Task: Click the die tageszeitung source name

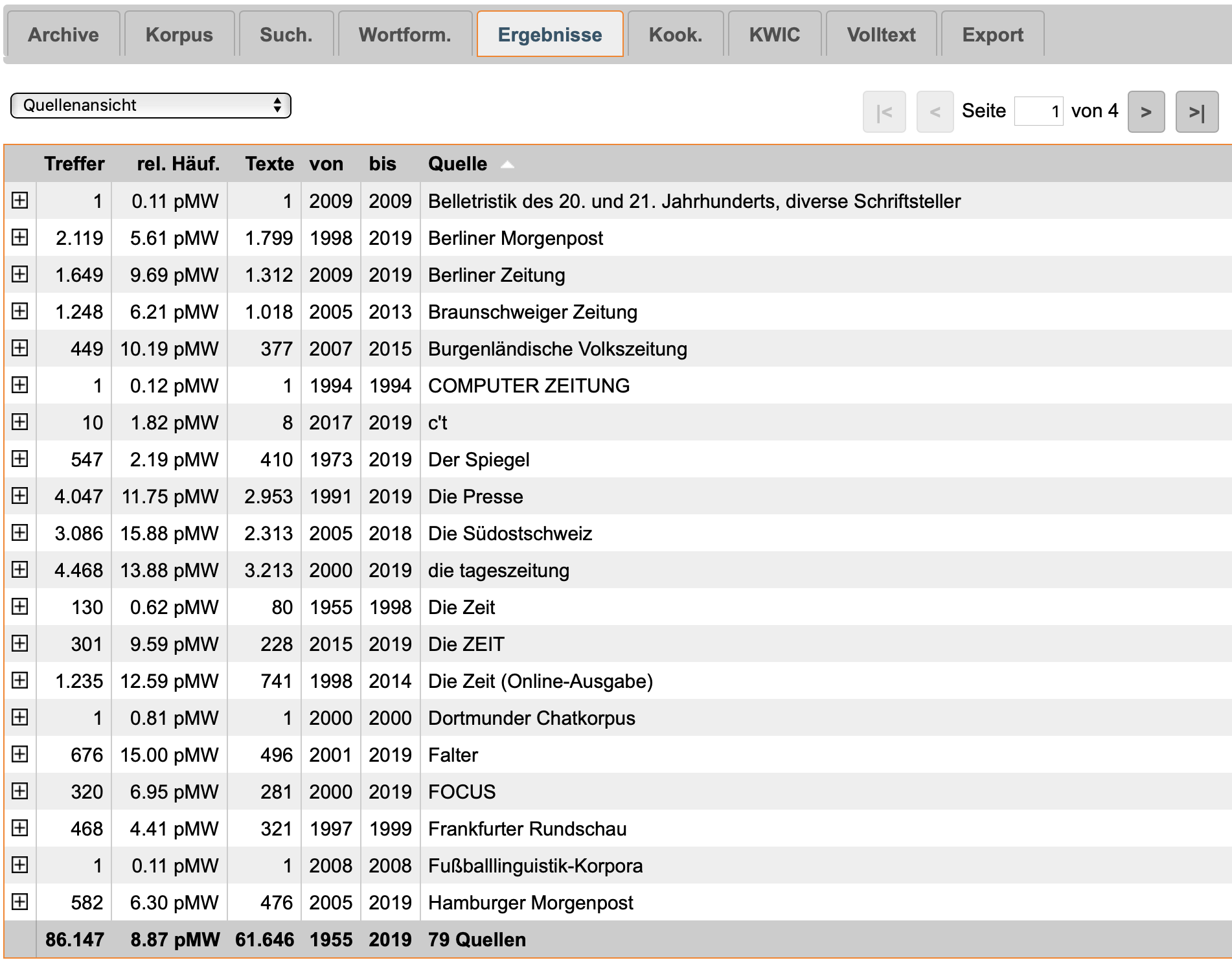Action: coord(499,571)
